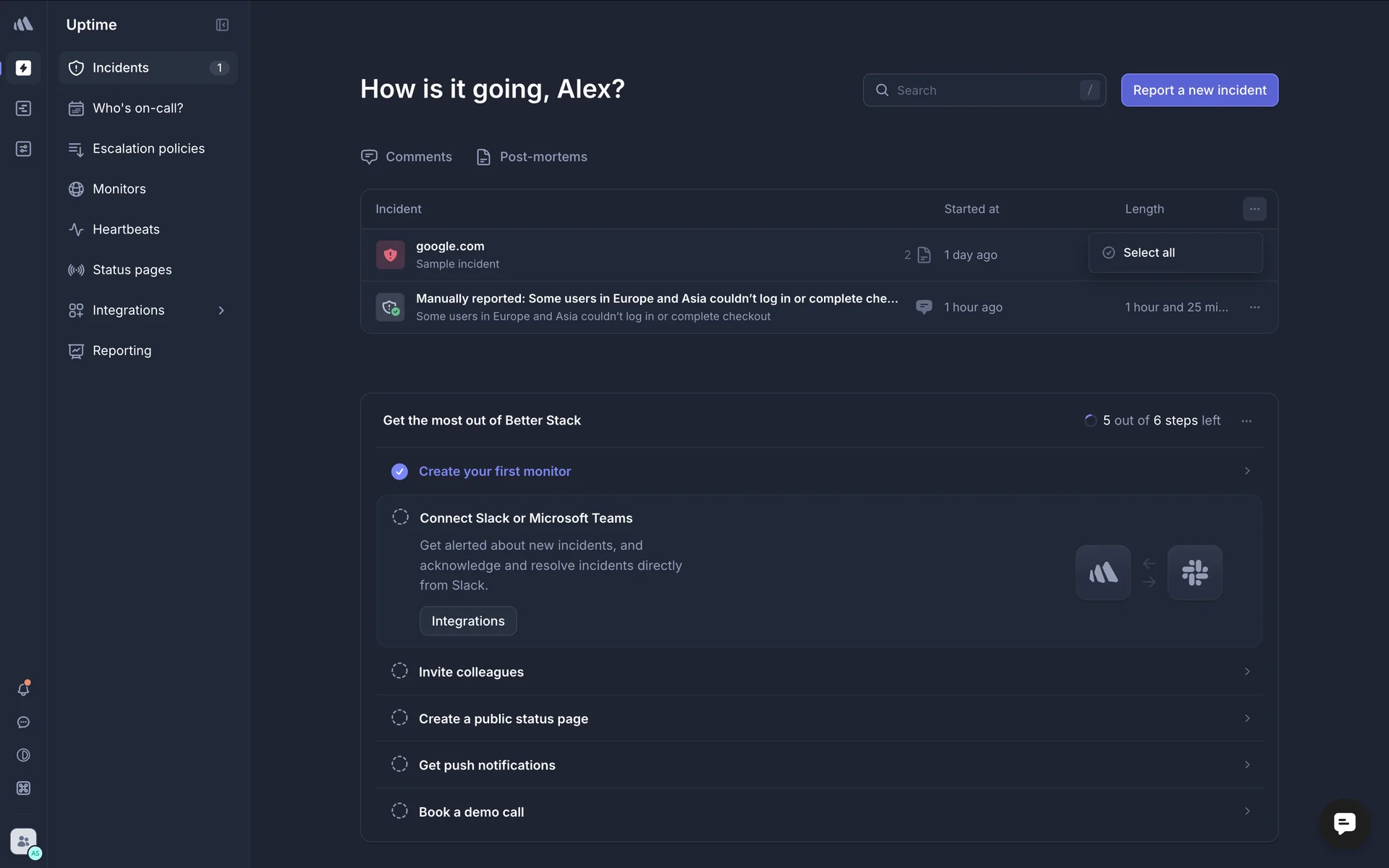This screenshot has width=1389, height=868.
Task: Open the incident table header ellipsis menu
Action: [1254, 209]
